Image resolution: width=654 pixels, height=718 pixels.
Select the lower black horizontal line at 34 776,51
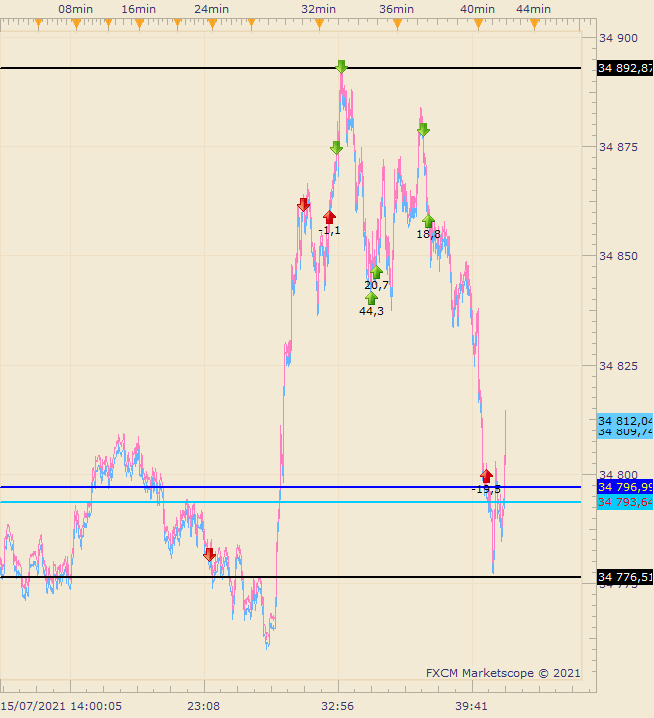coord(290,577)
